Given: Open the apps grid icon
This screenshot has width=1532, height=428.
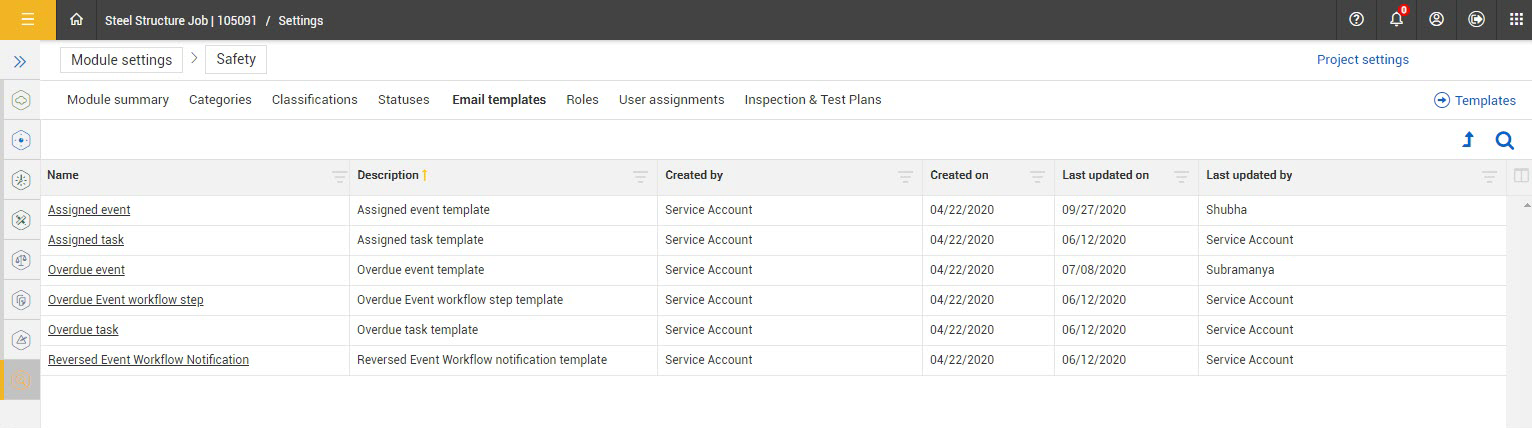Looking at the screenshot, I should 1516,19.
